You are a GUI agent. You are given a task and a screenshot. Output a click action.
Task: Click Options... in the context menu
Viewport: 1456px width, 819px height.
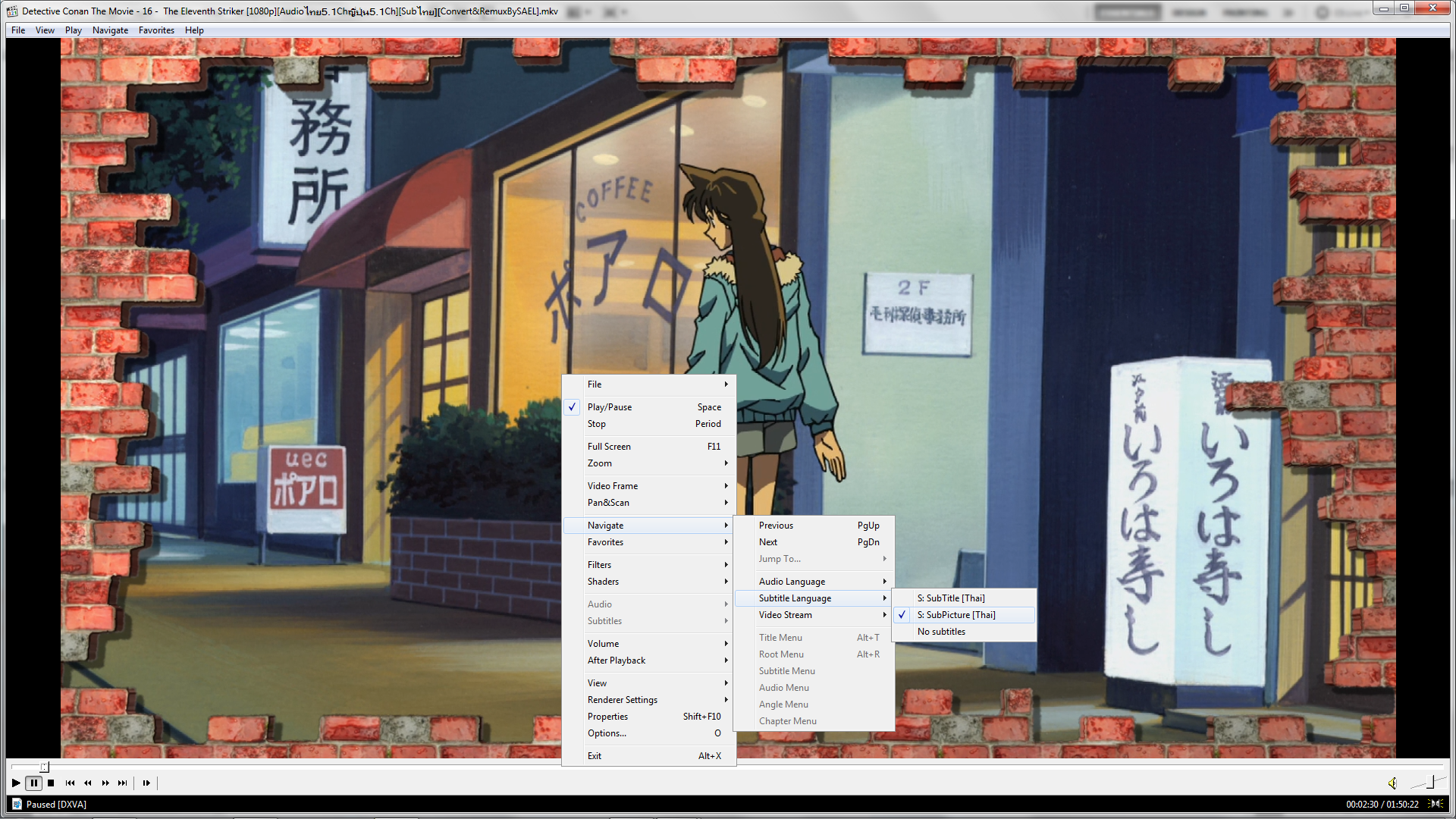607,733
